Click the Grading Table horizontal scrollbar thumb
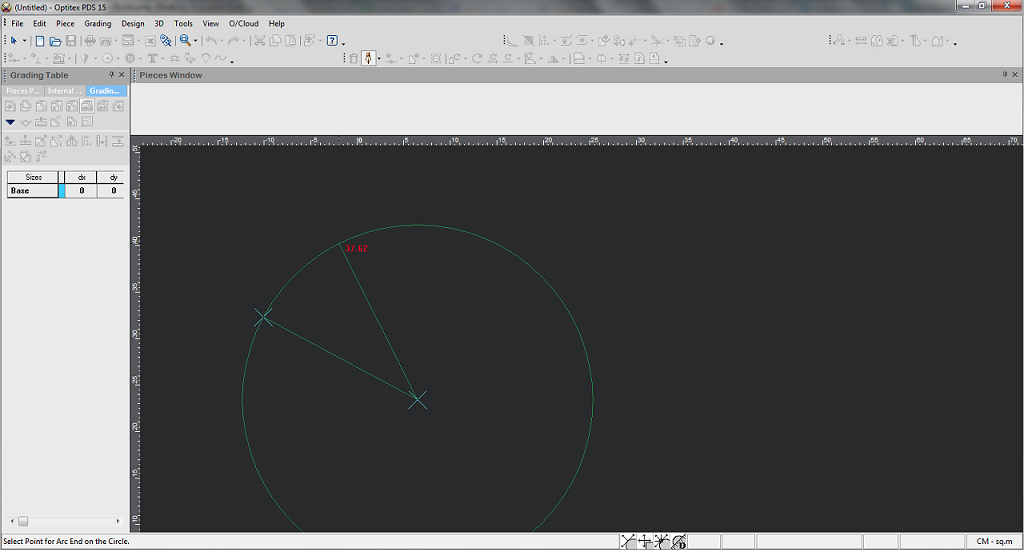Screen dimensions: 1024x550 click(23, 521)
